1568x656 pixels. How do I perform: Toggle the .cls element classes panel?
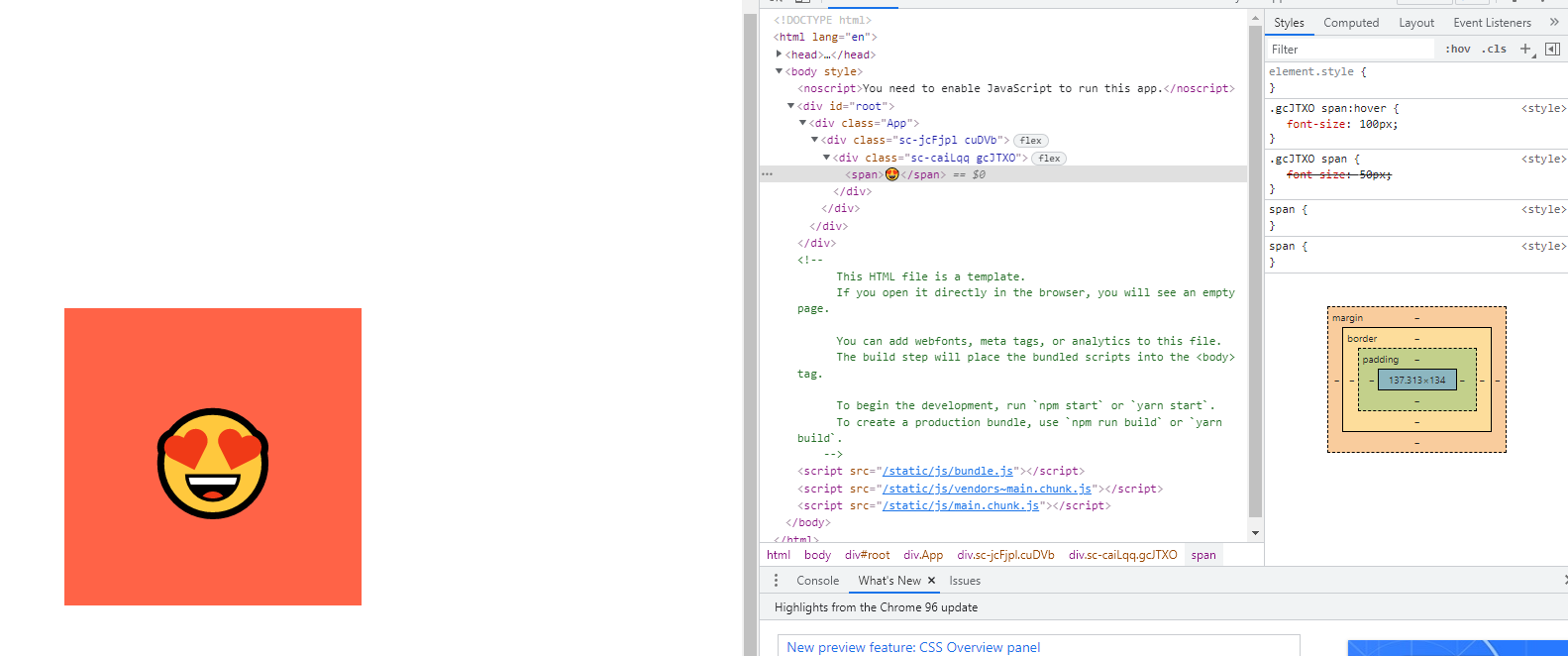click(1494, 49)
